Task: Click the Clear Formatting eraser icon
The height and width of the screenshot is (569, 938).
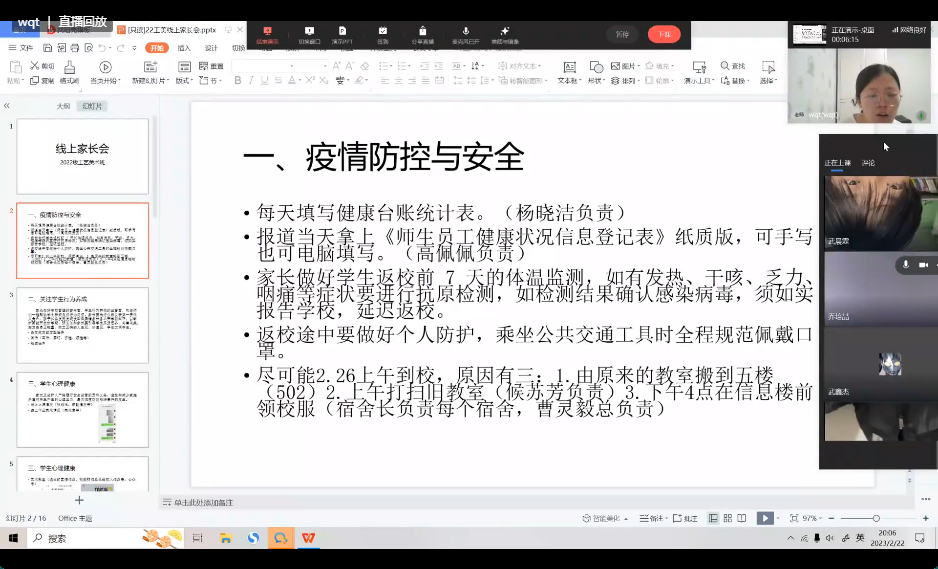Action: pyautogui.click(x=365, y=66)
